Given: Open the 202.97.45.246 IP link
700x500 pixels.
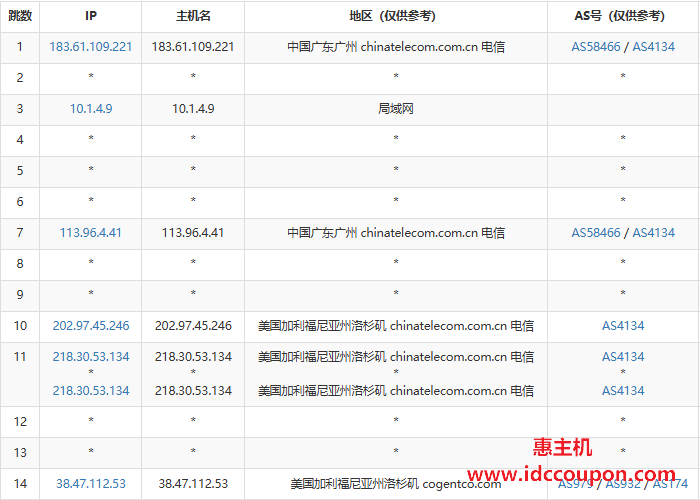Looking at the screenshot, I should [91, 325].
